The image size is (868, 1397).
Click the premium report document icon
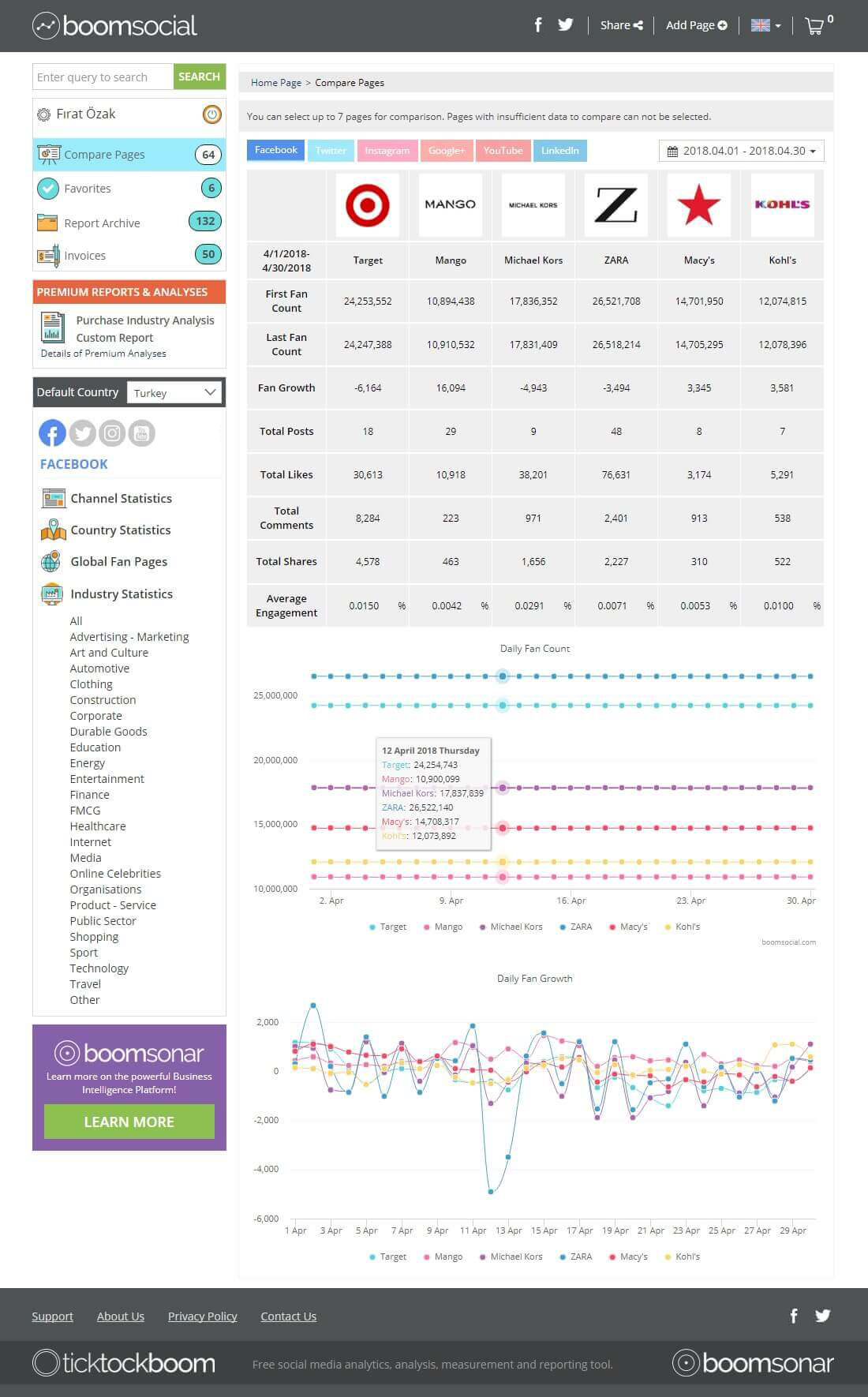click(53, 328)
